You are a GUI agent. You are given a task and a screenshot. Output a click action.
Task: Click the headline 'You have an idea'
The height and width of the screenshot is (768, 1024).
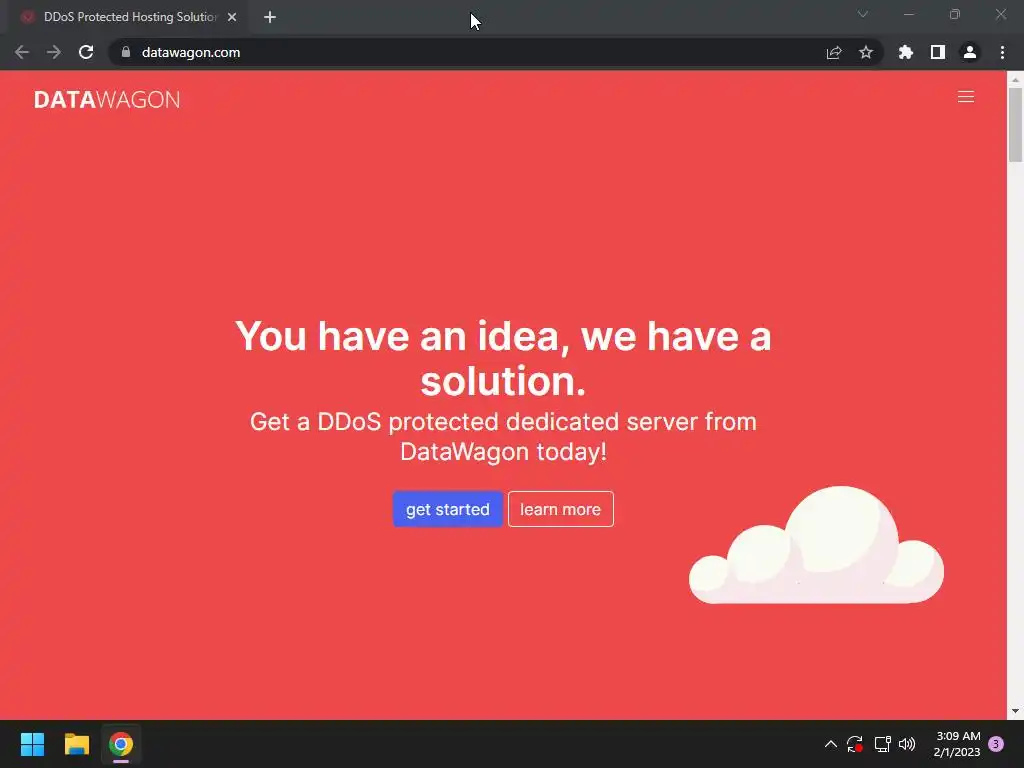point(503,358)
